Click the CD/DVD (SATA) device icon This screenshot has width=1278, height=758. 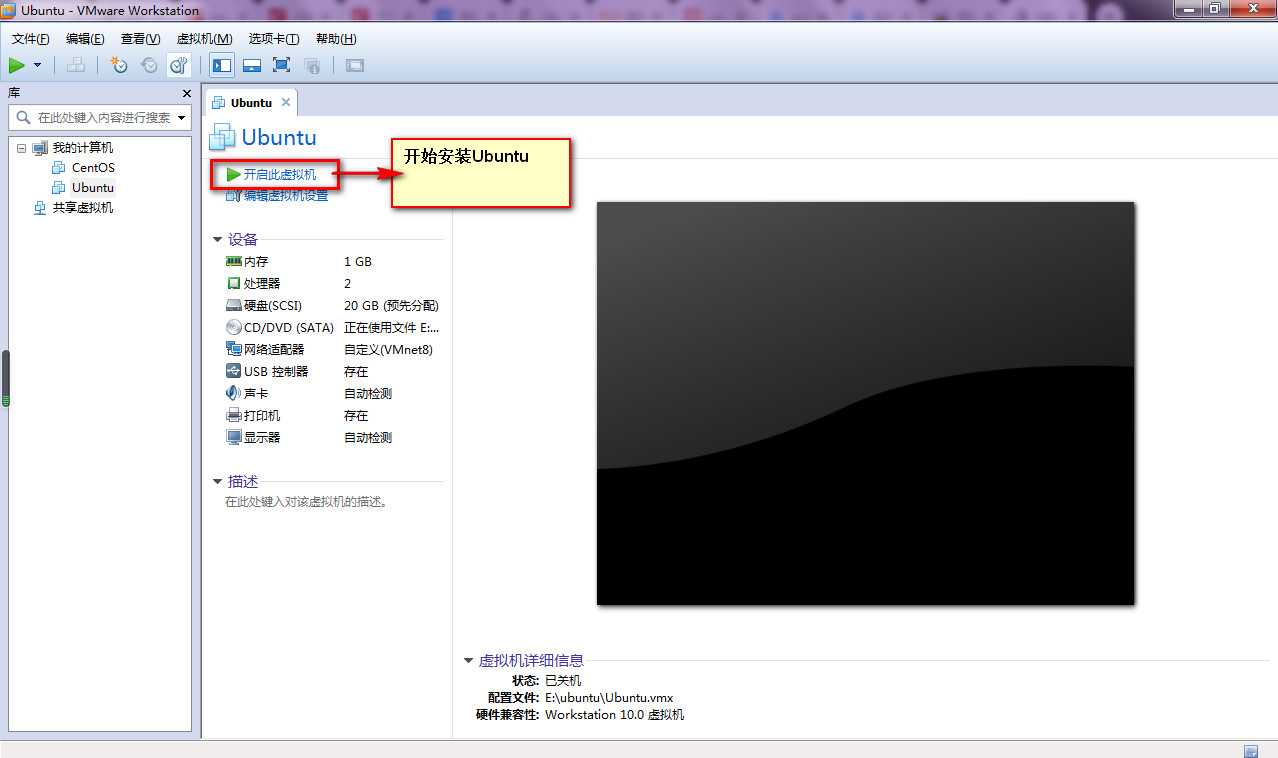(x=234, y=327)
